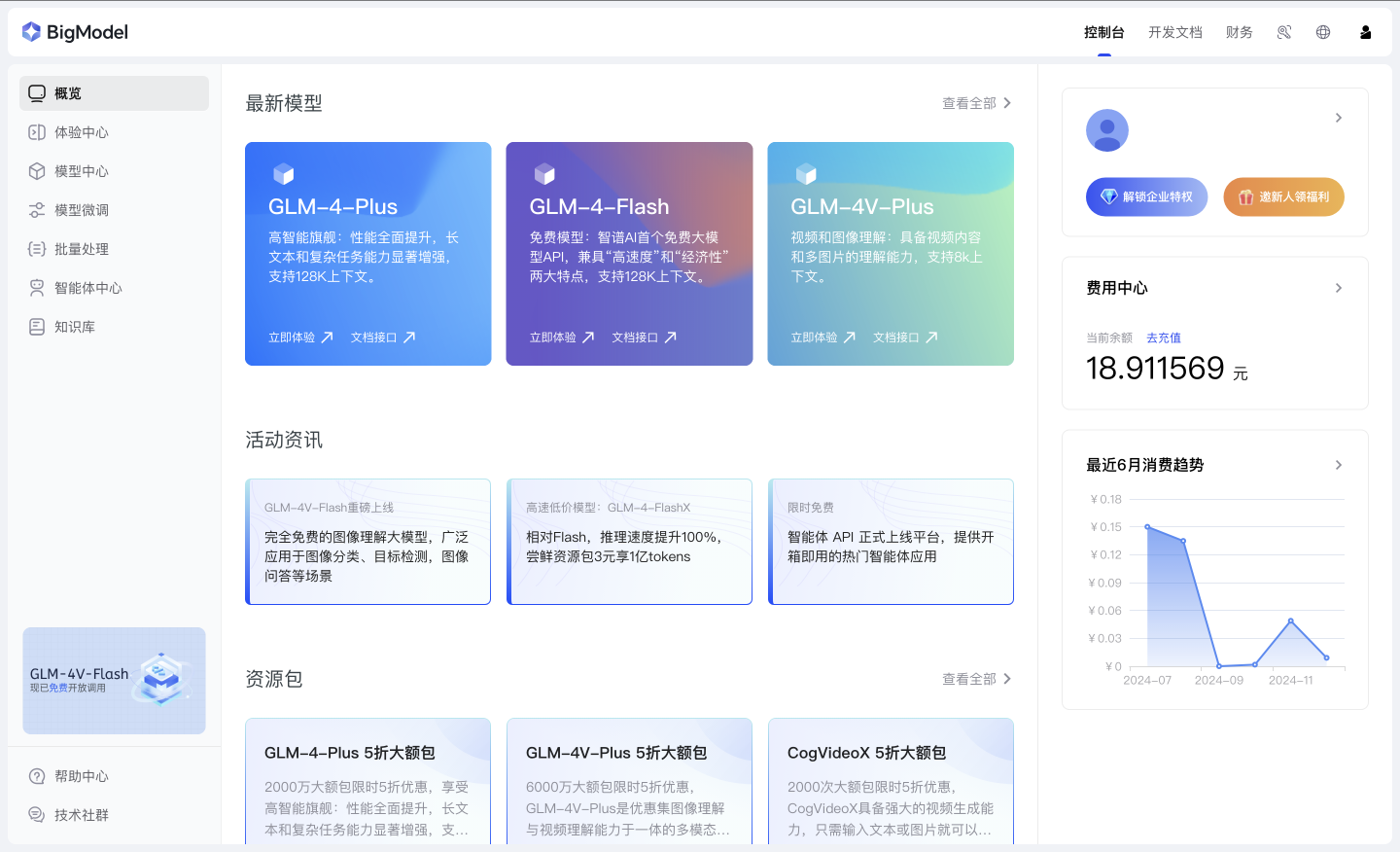Open 体验中心 in the sidebar

coord(114,132)
